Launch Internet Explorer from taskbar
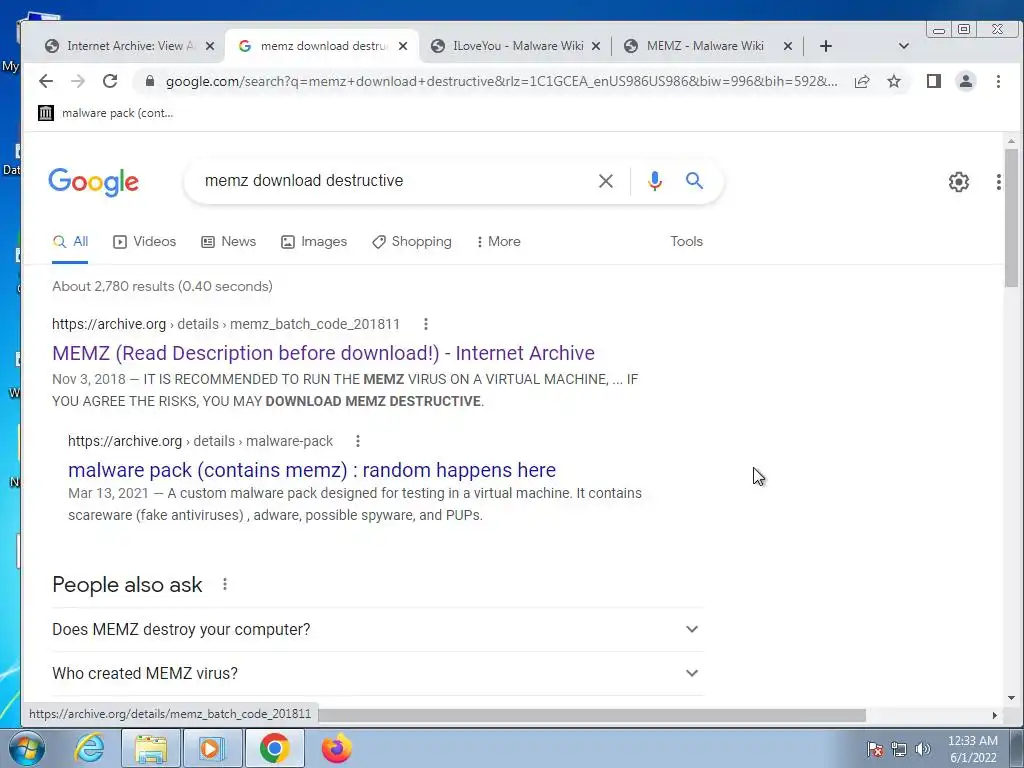 pyautogui.click(x=89, y=748)
